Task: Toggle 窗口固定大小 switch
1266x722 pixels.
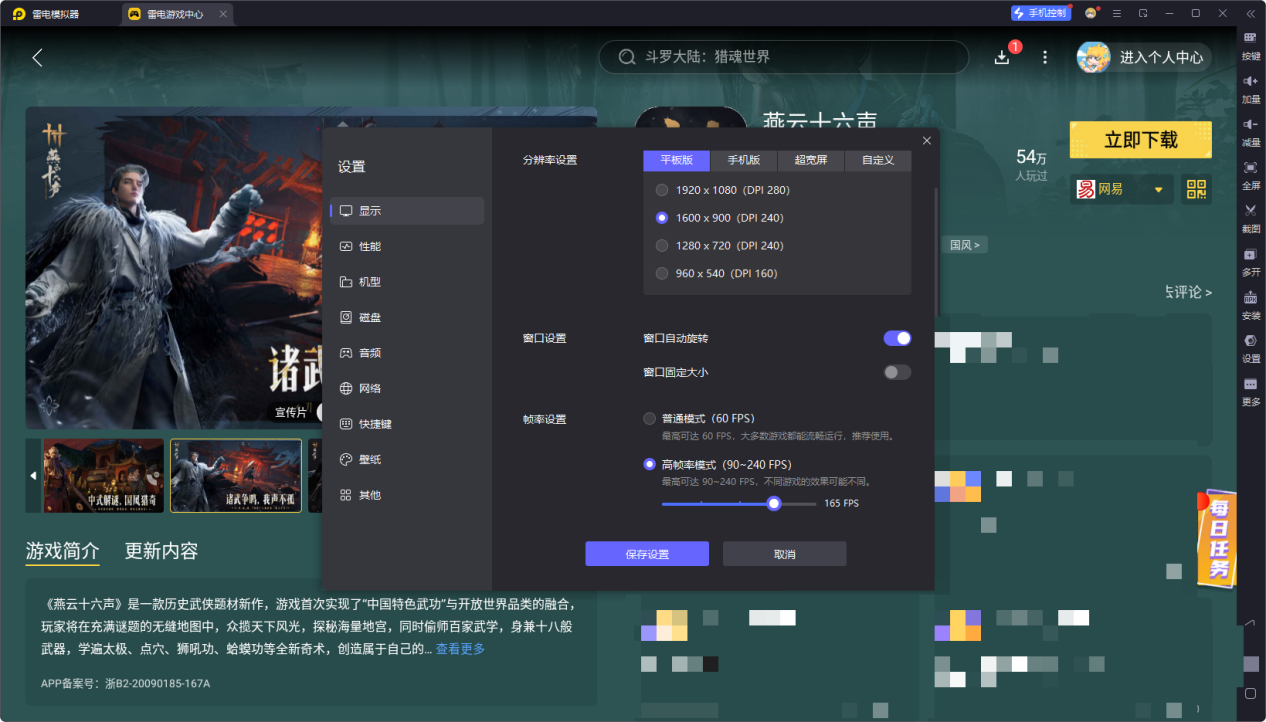Action: [x=897, y=372]
